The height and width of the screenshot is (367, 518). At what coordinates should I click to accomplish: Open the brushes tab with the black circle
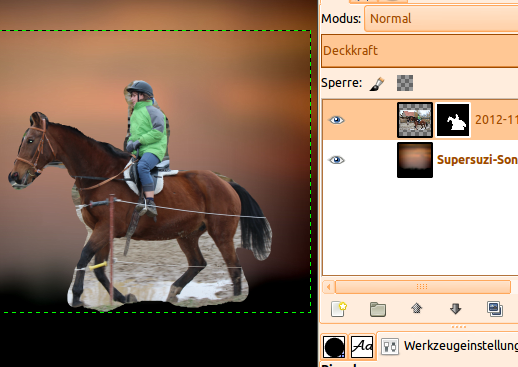click(x=334, y=347)
